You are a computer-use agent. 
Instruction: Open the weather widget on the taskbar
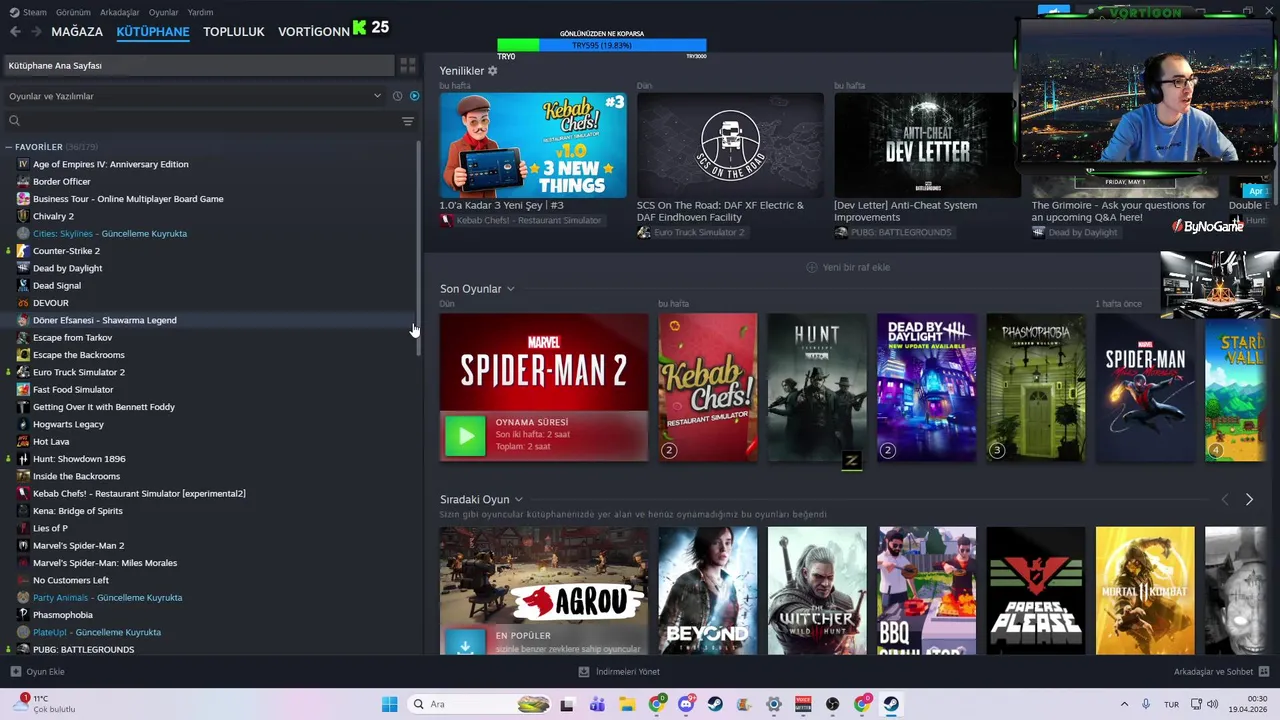tap(45, 704)
